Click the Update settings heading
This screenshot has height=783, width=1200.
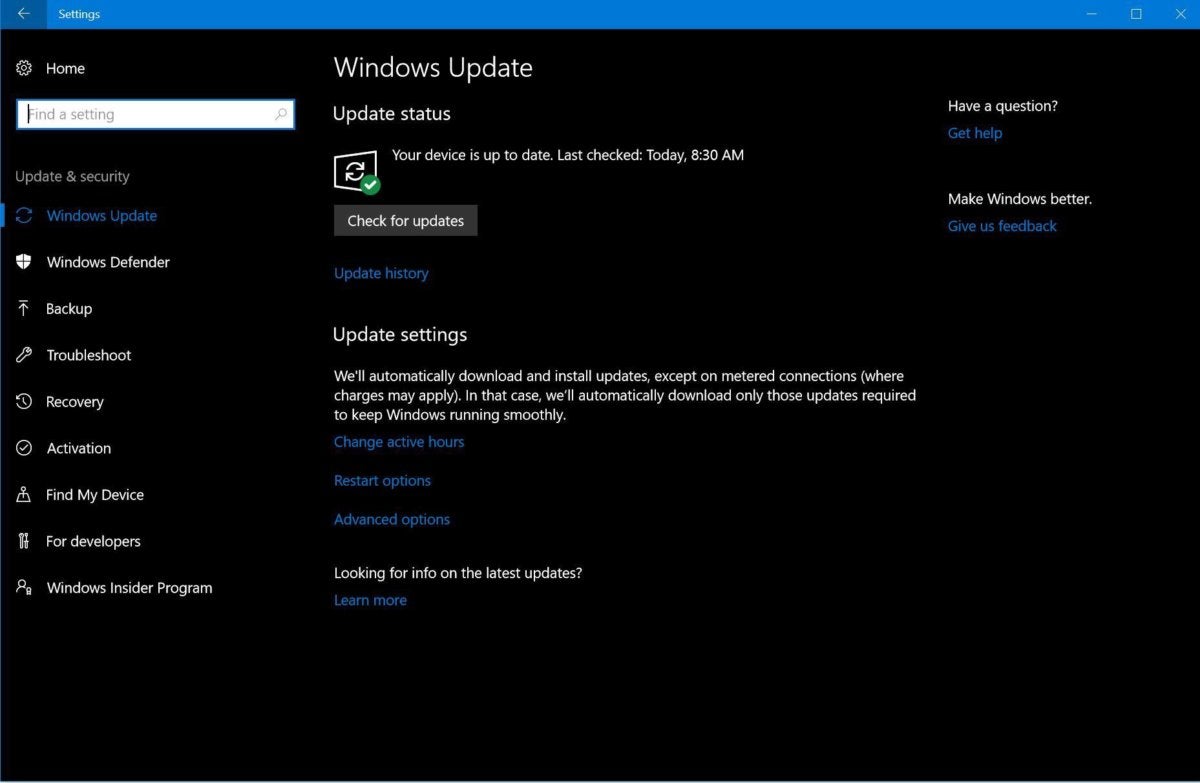pos(400,335)
